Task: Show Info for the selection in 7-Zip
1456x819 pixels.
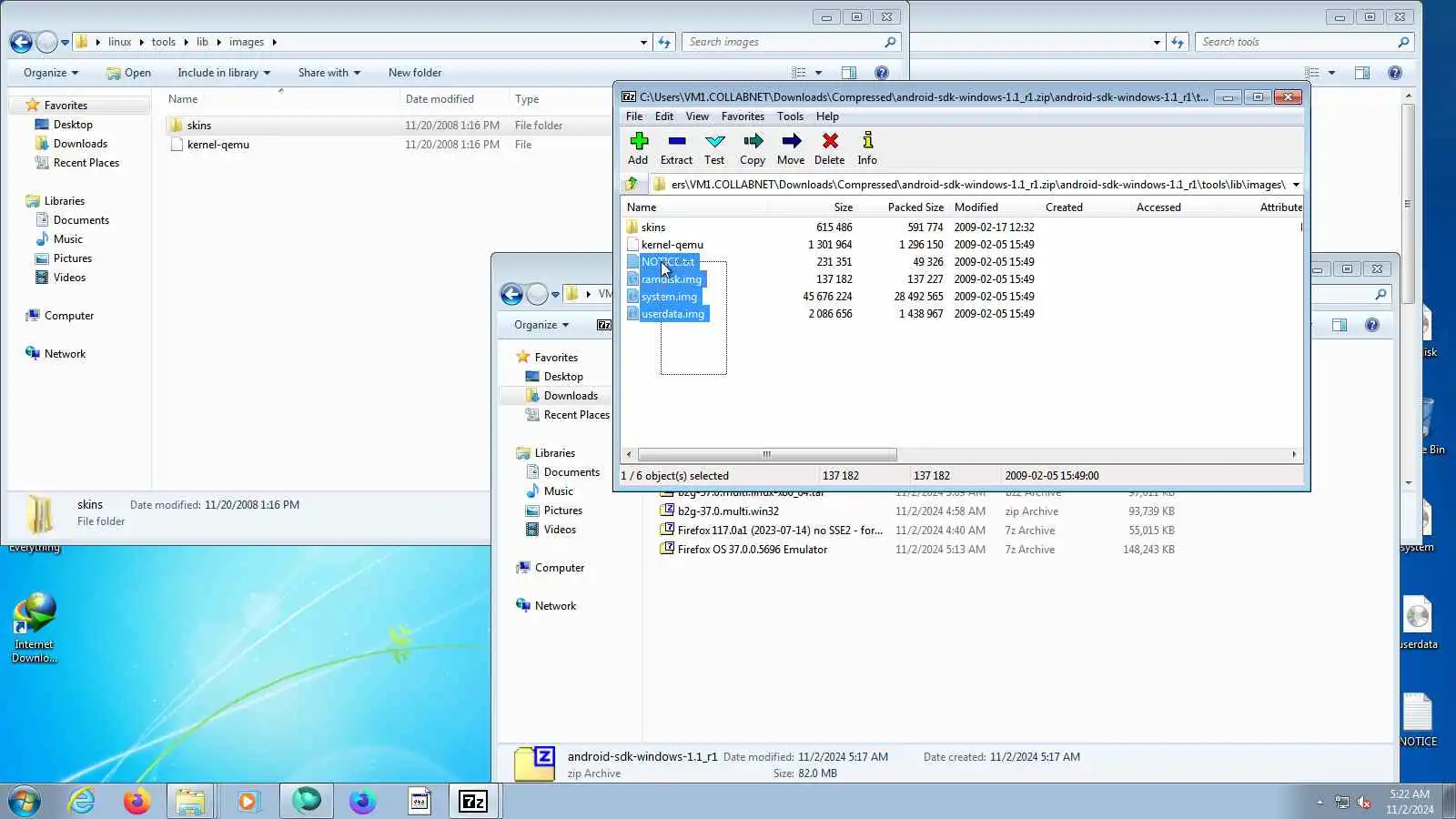Action: [867, 147]
